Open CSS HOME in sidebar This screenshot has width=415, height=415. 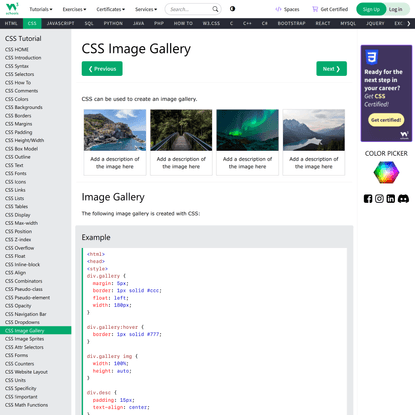pos(35,49)
